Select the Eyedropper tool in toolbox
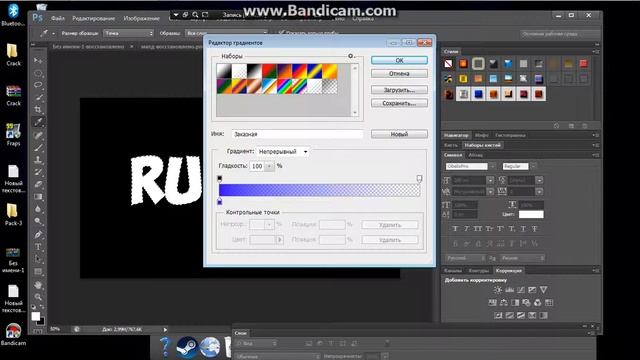 (x=38, y=122)
